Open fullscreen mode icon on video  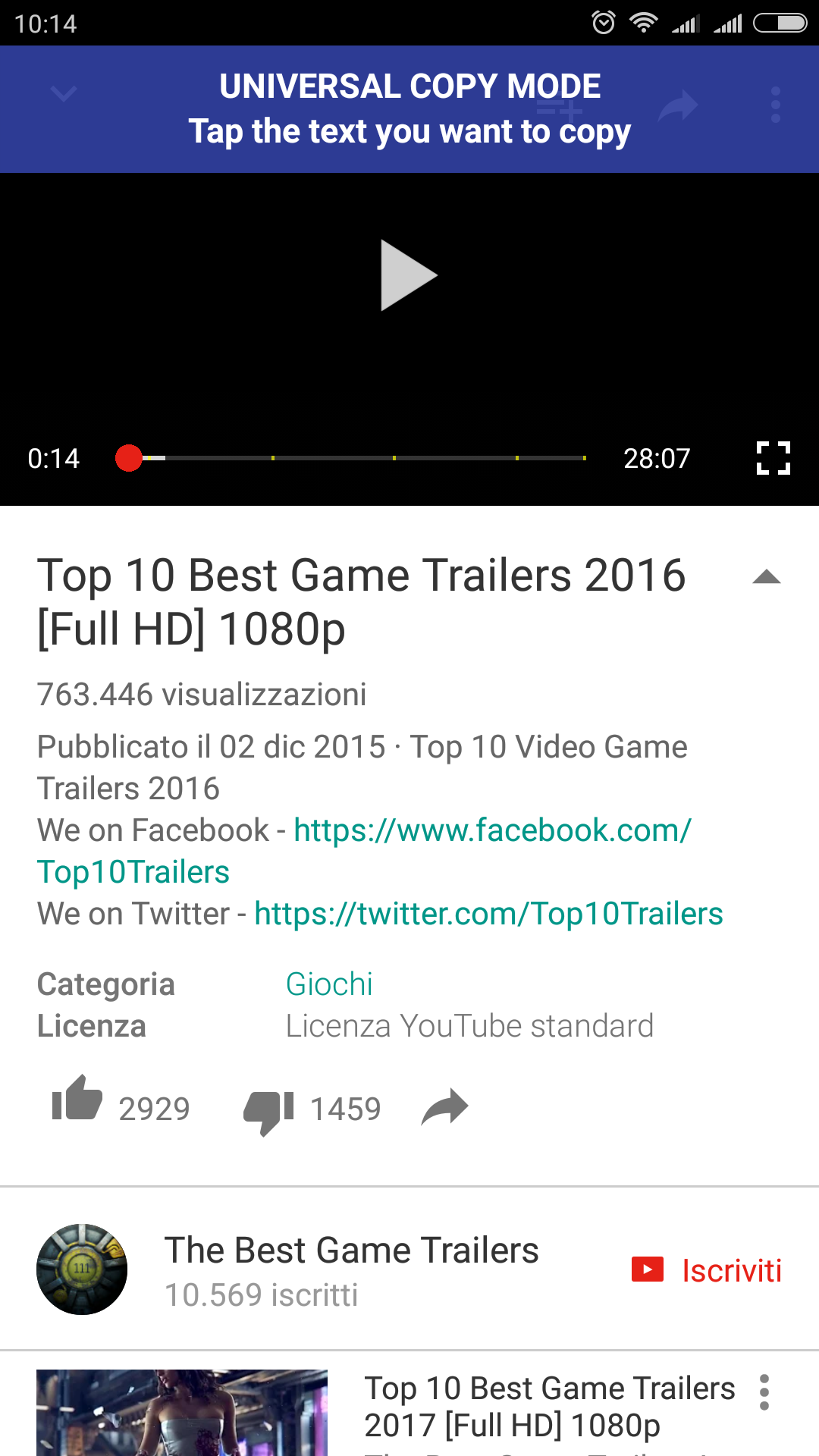[x=773, y=458]
